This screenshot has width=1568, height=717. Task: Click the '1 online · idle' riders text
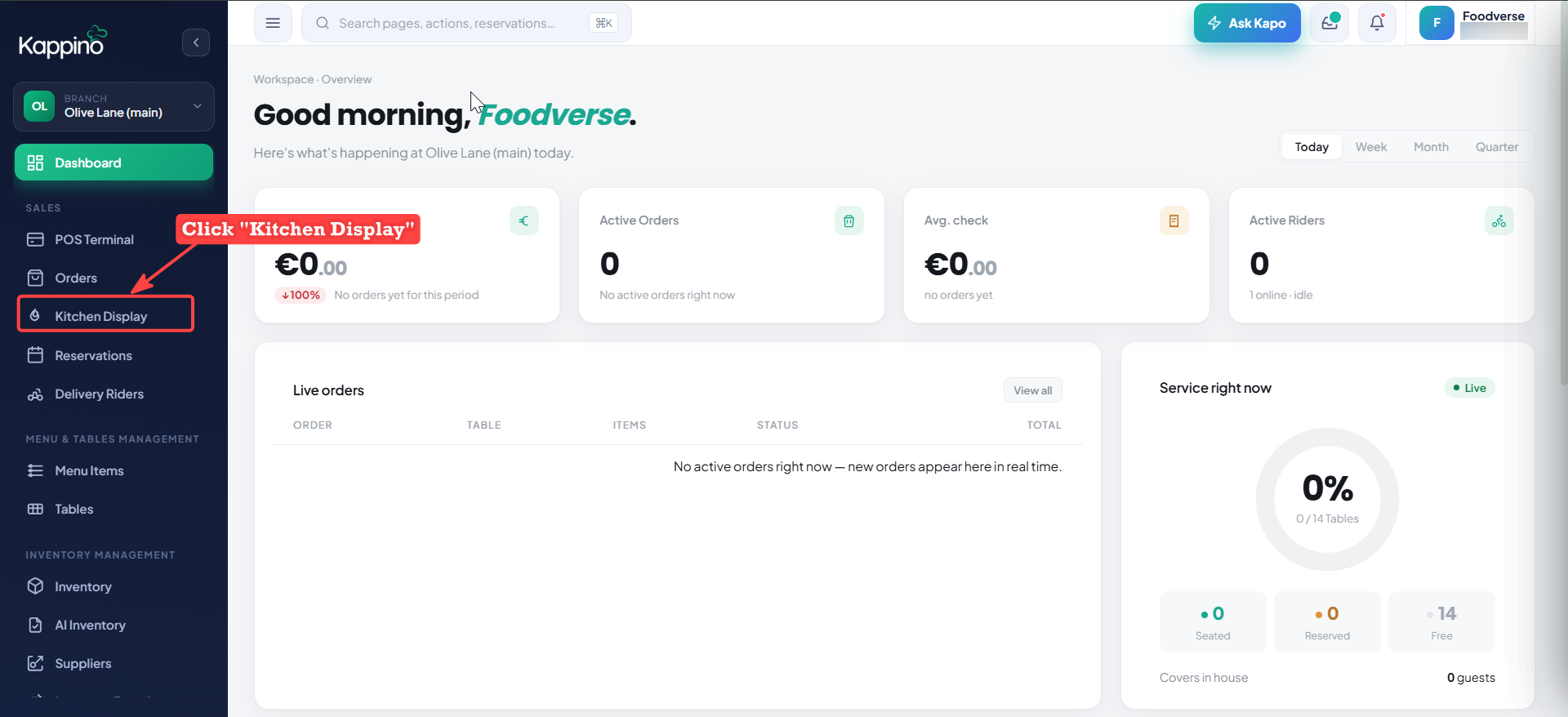(x=1281, y=295)
